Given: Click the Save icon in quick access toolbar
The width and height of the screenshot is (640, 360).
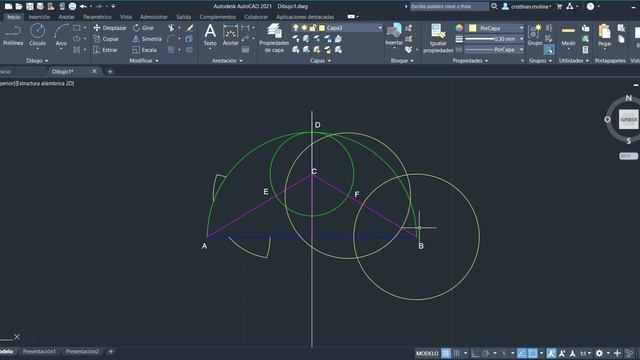Looking at the screenshot, I should pyautogui.click(x=29, y=6).
